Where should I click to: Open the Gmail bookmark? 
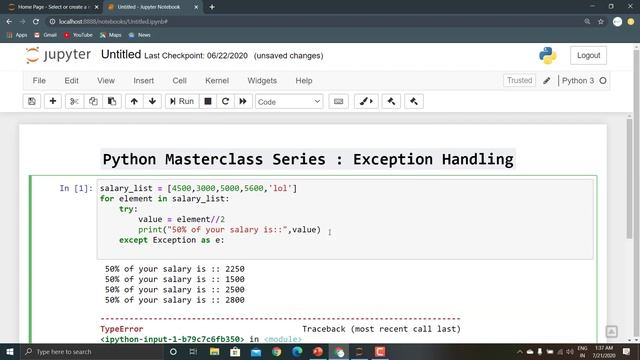(45, 35)
